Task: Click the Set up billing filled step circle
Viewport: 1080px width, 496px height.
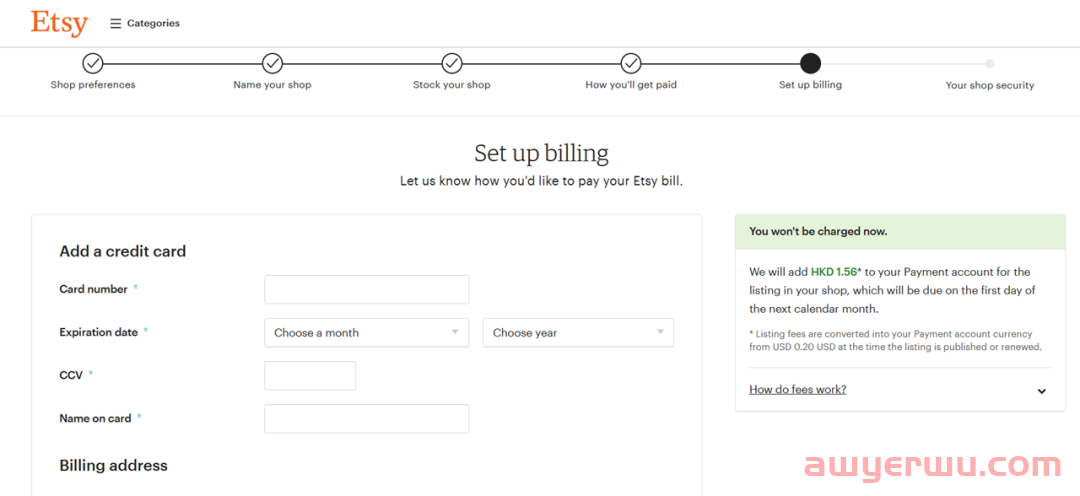Action: point(811,63)
